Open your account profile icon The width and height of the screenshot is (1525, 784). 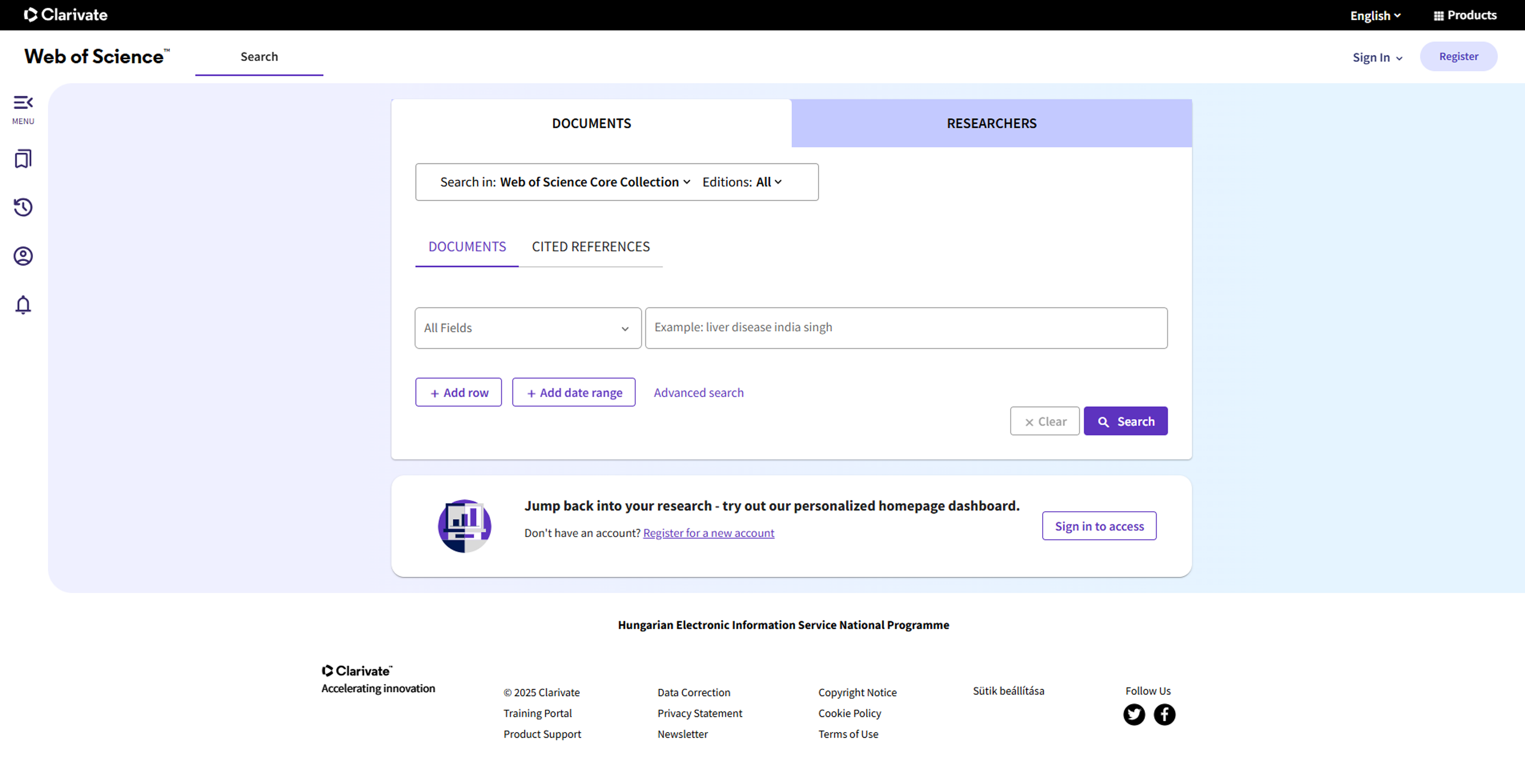[x=22, y=256]
